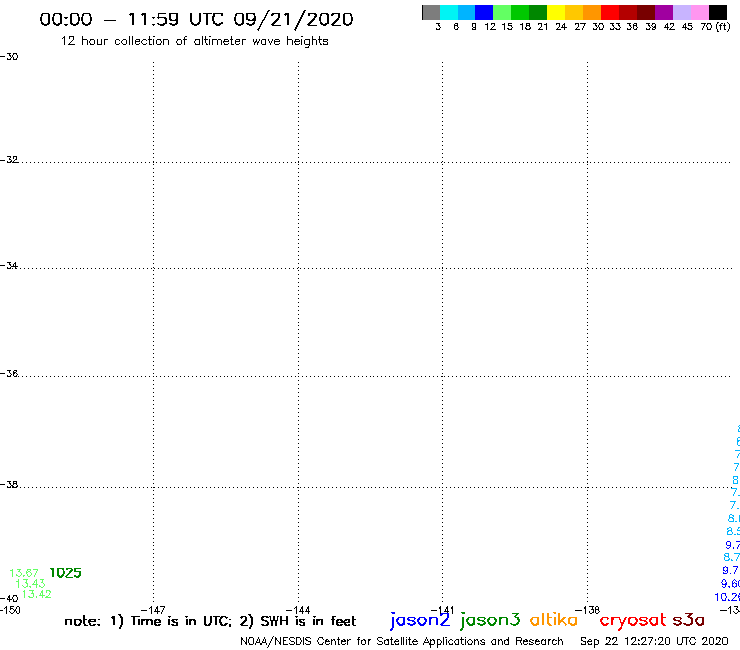Image resolution: width=740 pixels, height=650 pixels.
Task: Pick the purple swatch in the color scale
Action: [x=664, y=12]
